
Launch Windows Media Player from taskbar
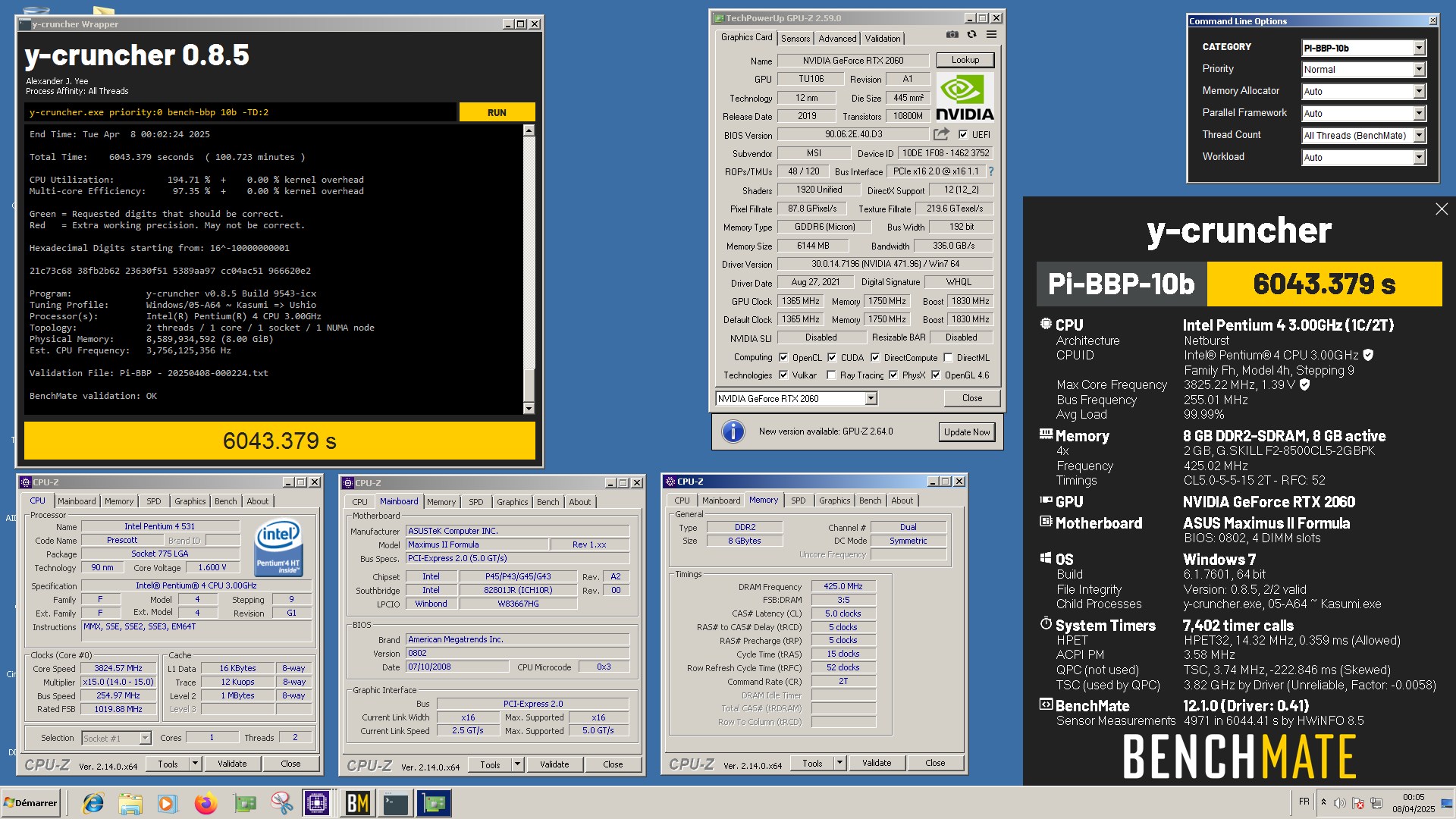168,803
